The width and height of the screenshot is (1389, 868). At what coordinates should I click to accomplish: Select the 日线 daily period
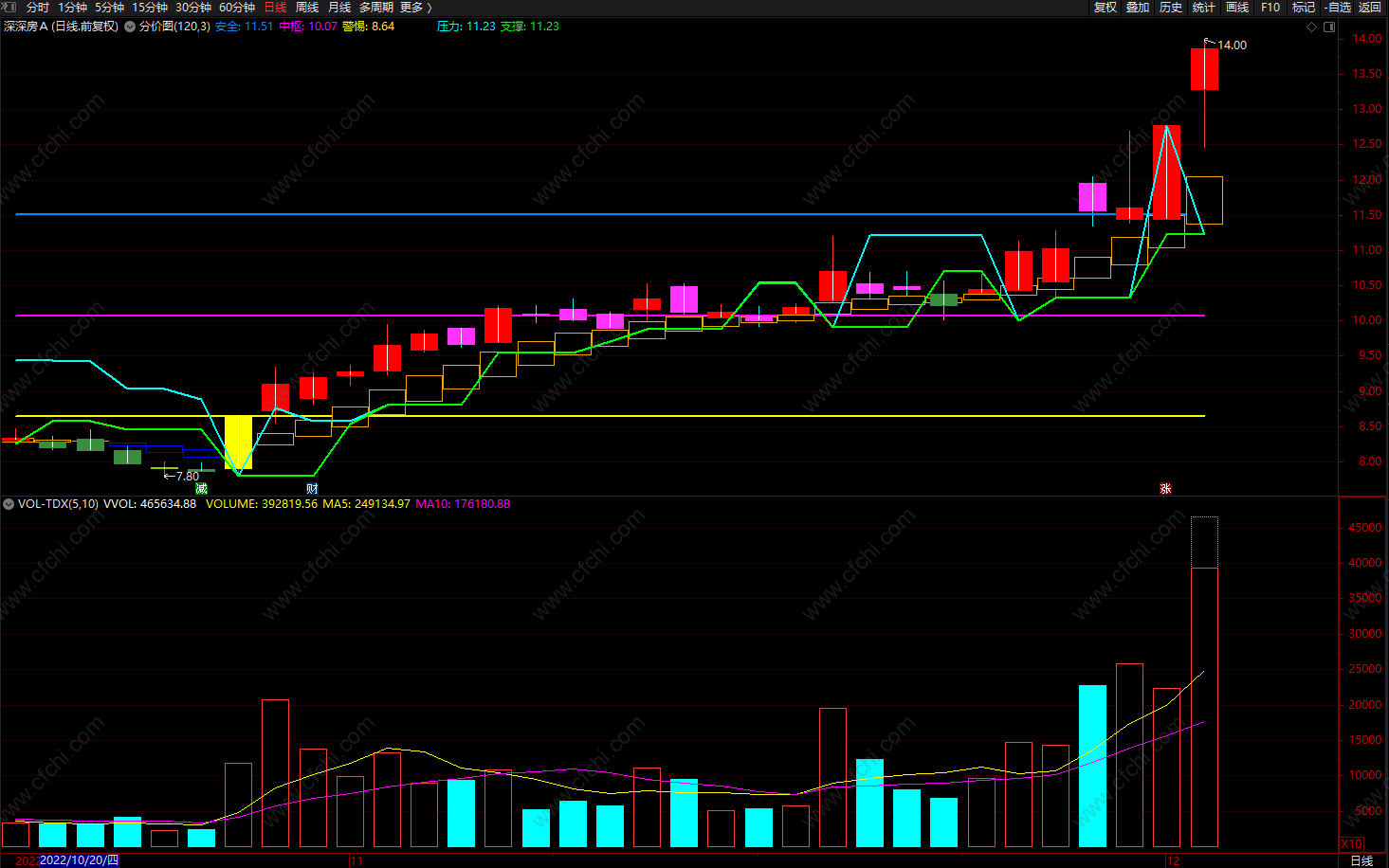click(x=275, y=7)
